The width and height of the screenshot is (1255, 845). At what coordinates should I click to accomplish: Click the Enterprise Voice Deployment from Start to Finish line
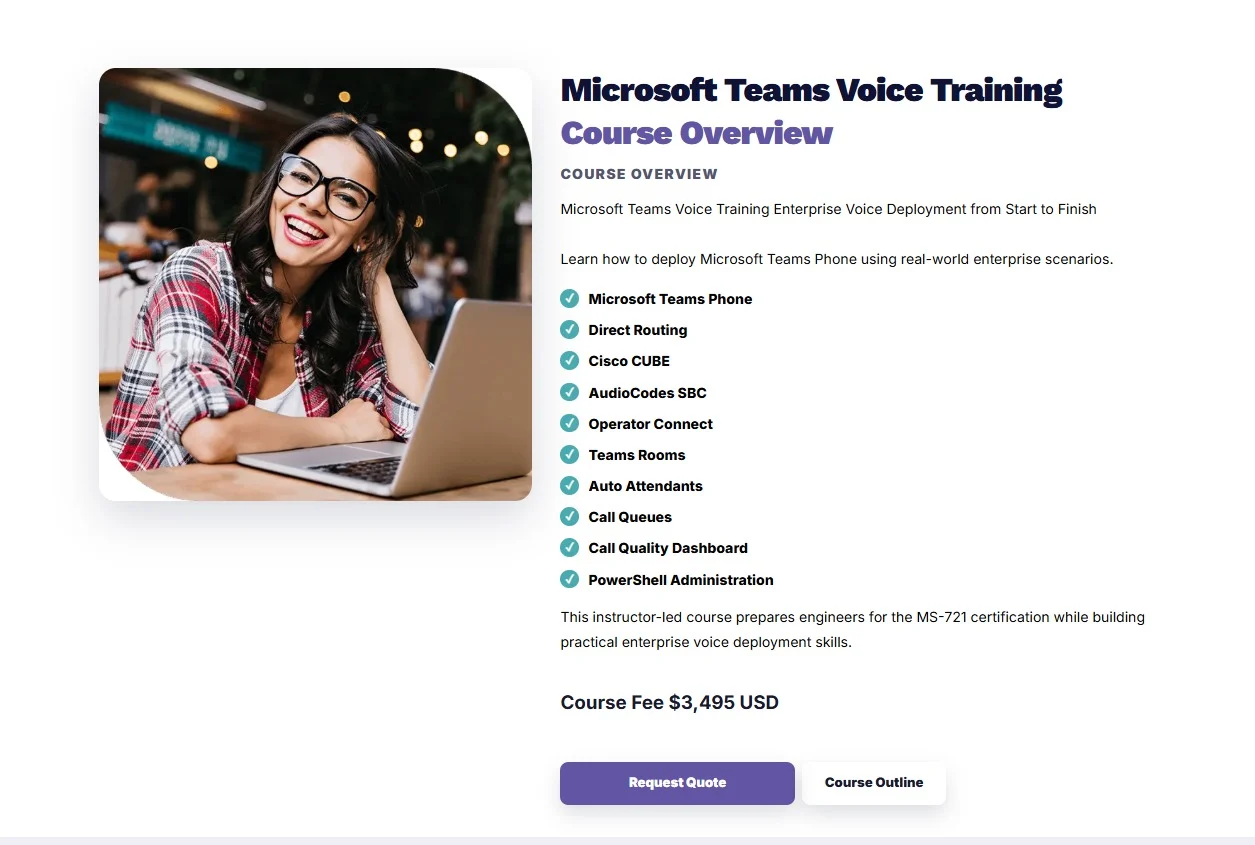[828, 209]
